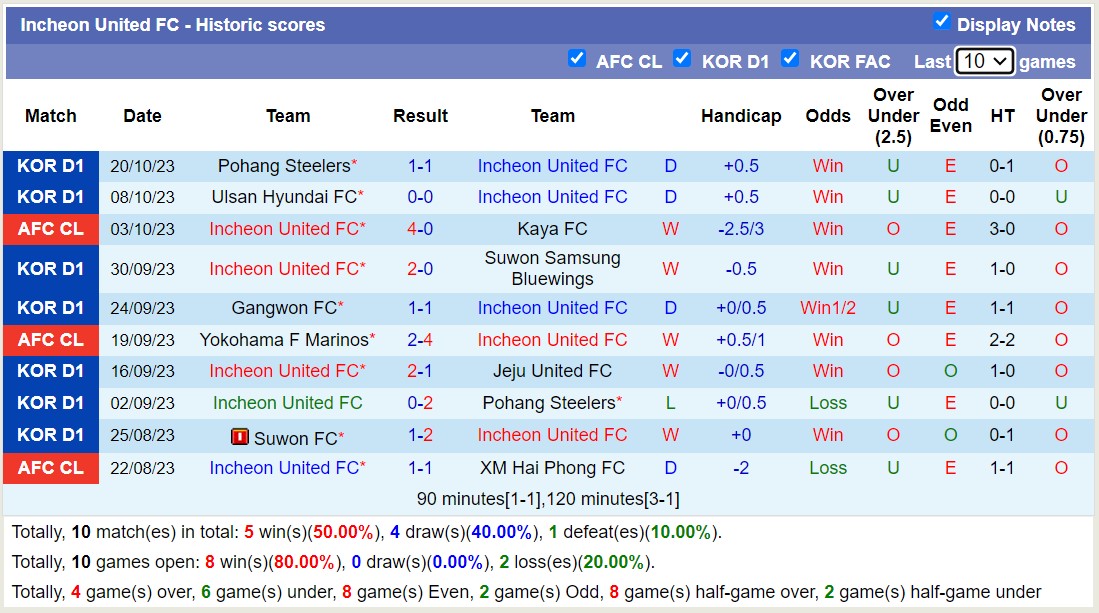The image size is (1099, 613).
Task: Open Suwon Samsung Bluewings team link
Action: pos(553,268)
